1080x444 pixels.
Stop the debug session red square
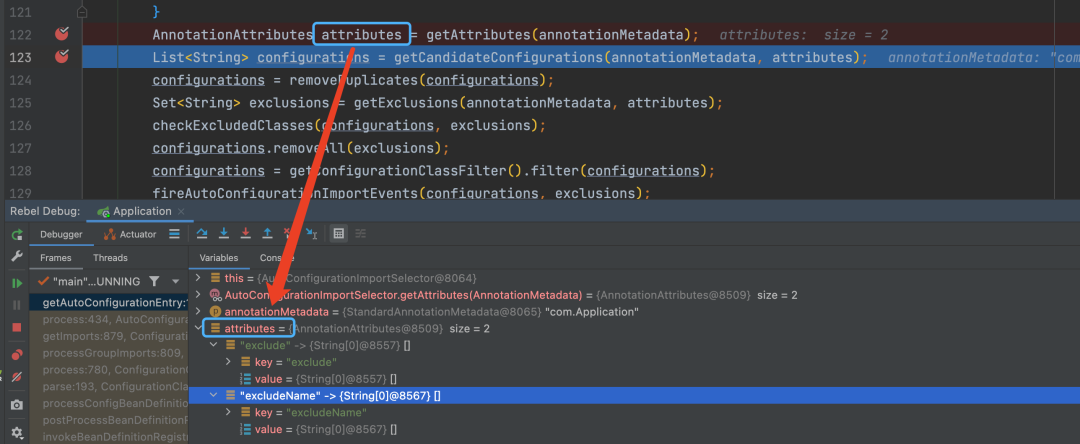click(17, 327)
